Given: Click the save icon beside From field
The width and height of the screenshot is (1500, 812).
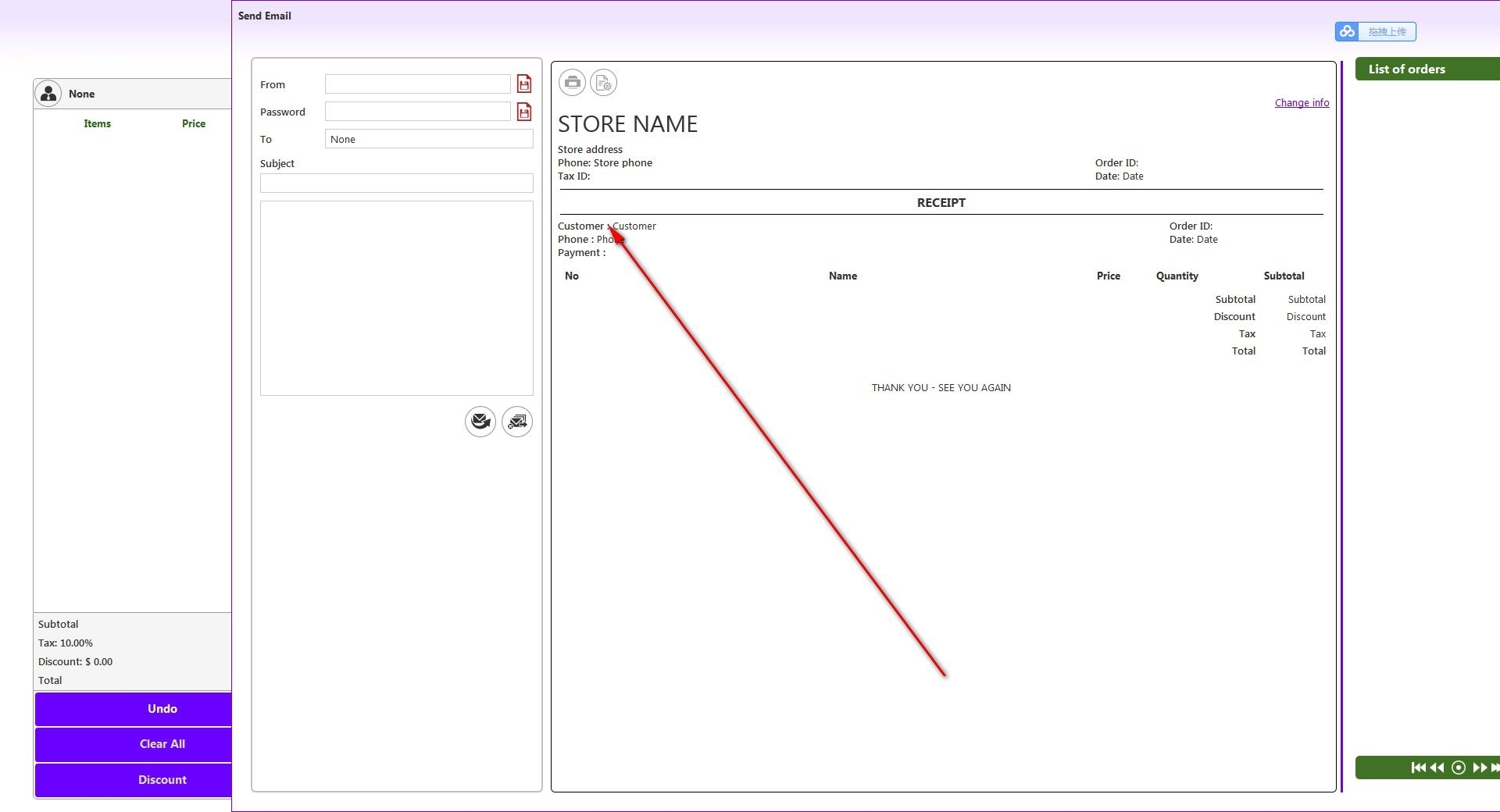Looking at the screenshot, I should point(524,84).
